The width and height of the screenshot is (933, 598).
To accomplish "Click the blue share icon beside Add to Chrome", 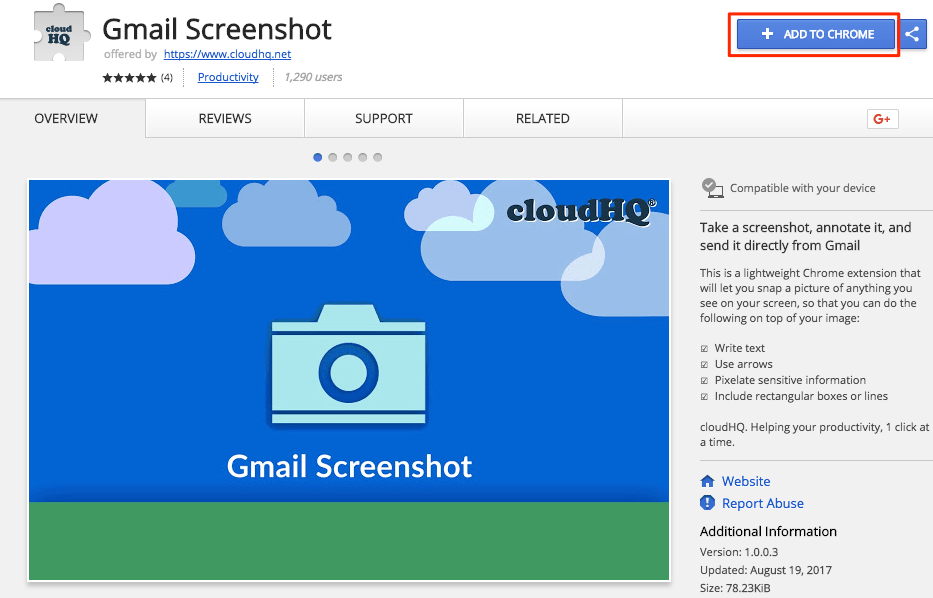I will [913, 34].
